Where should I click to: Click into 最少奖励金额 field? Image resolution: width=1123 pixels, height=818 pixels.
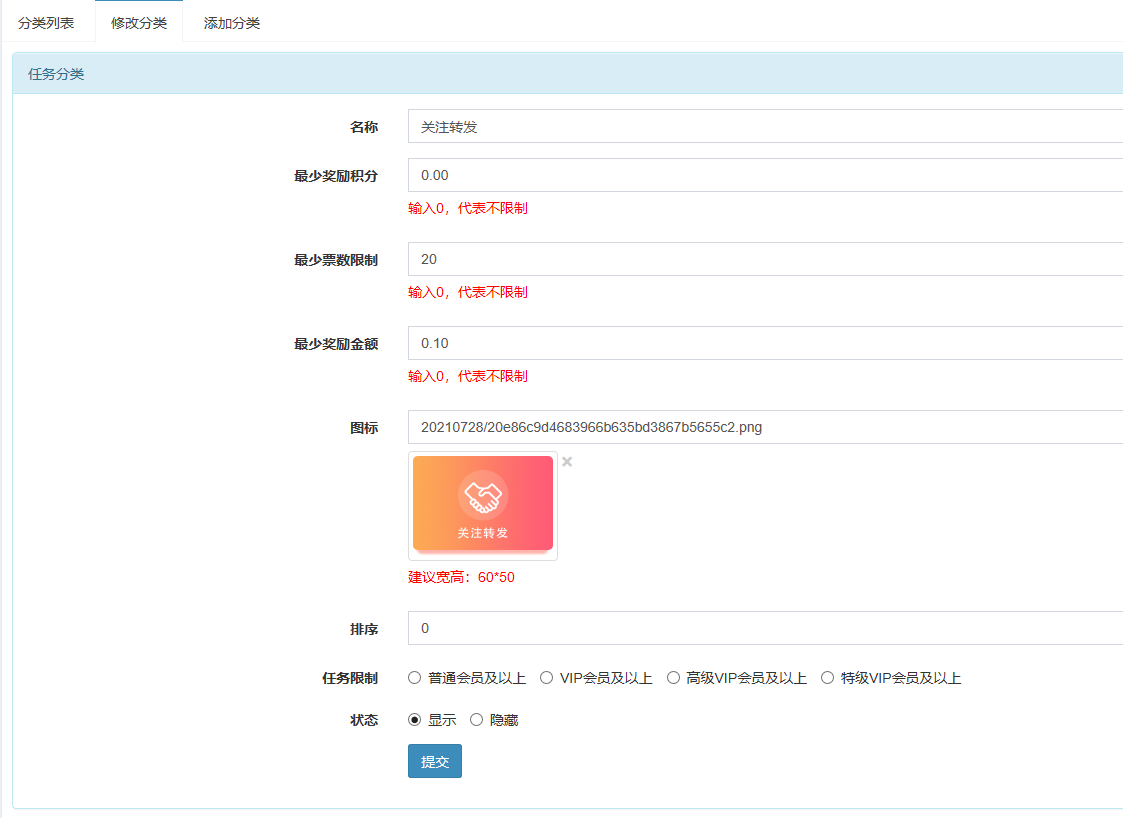click(x=765, y=343)
